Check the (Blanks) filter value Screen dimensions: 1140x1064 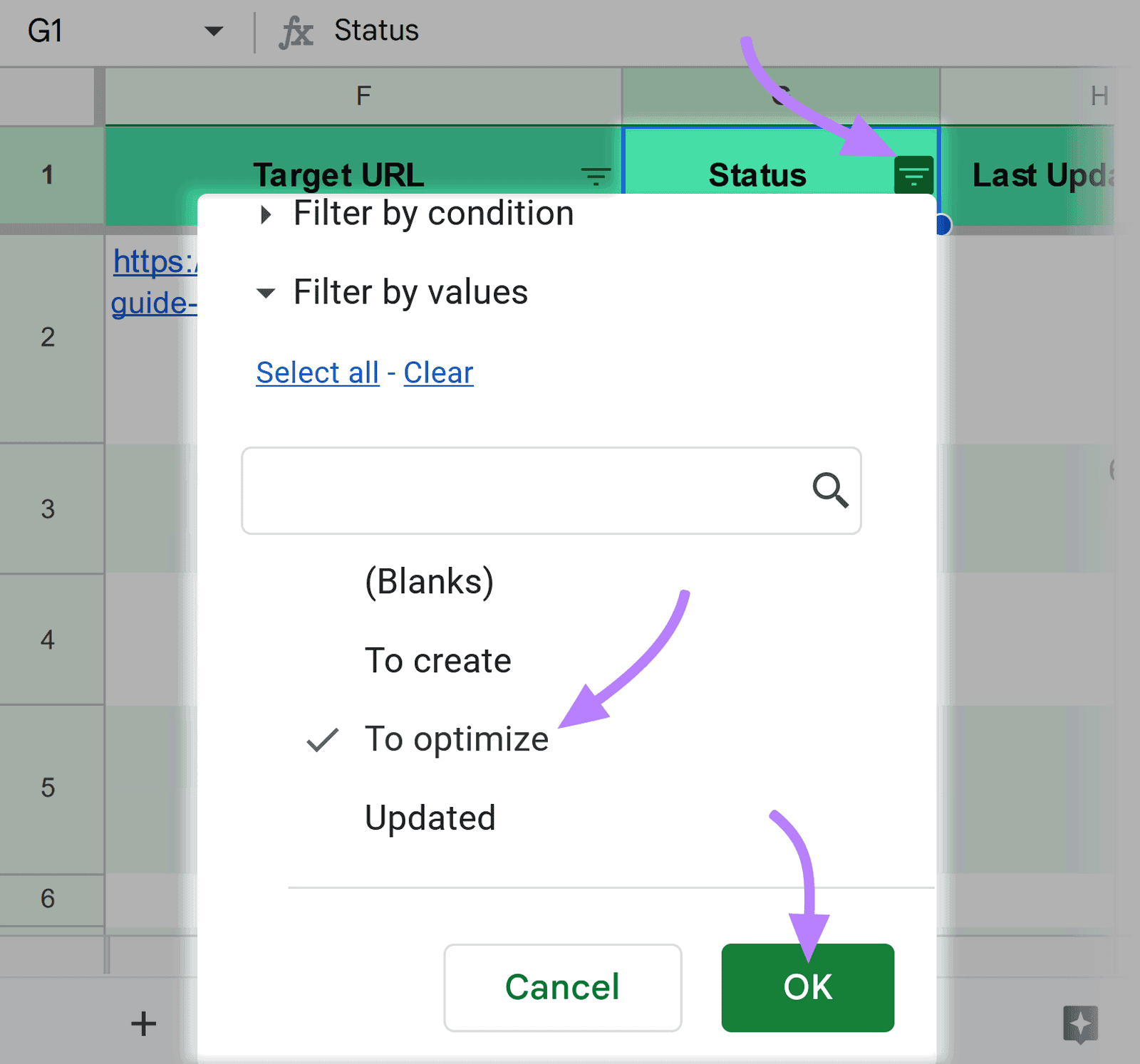pyautogui.click(x=430, y=581)
